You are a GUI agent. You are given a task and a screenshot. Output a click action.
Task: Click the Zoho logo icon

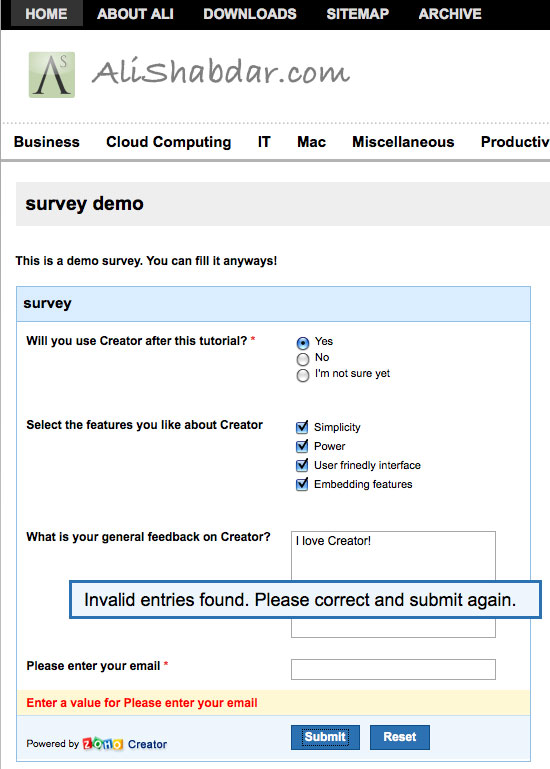(x=103, y=744)
